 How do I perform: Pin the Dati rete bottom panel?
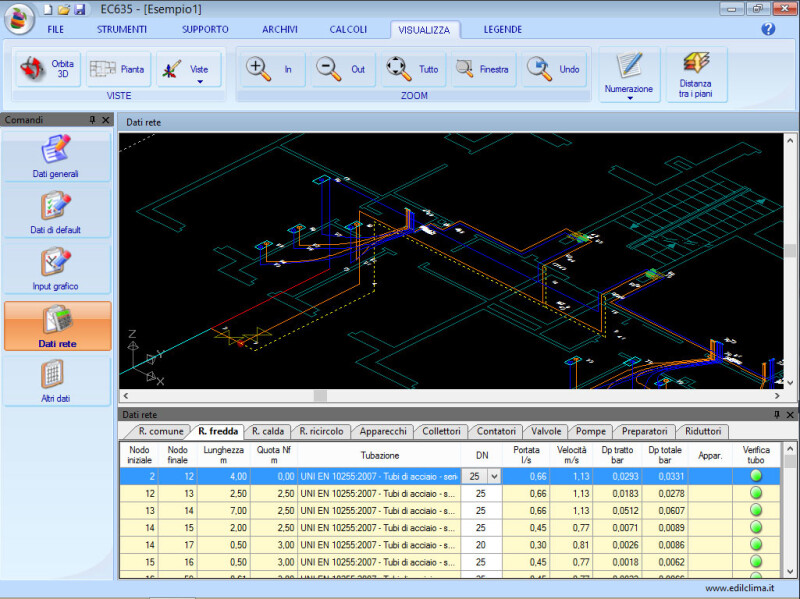(x=777, y=415)
